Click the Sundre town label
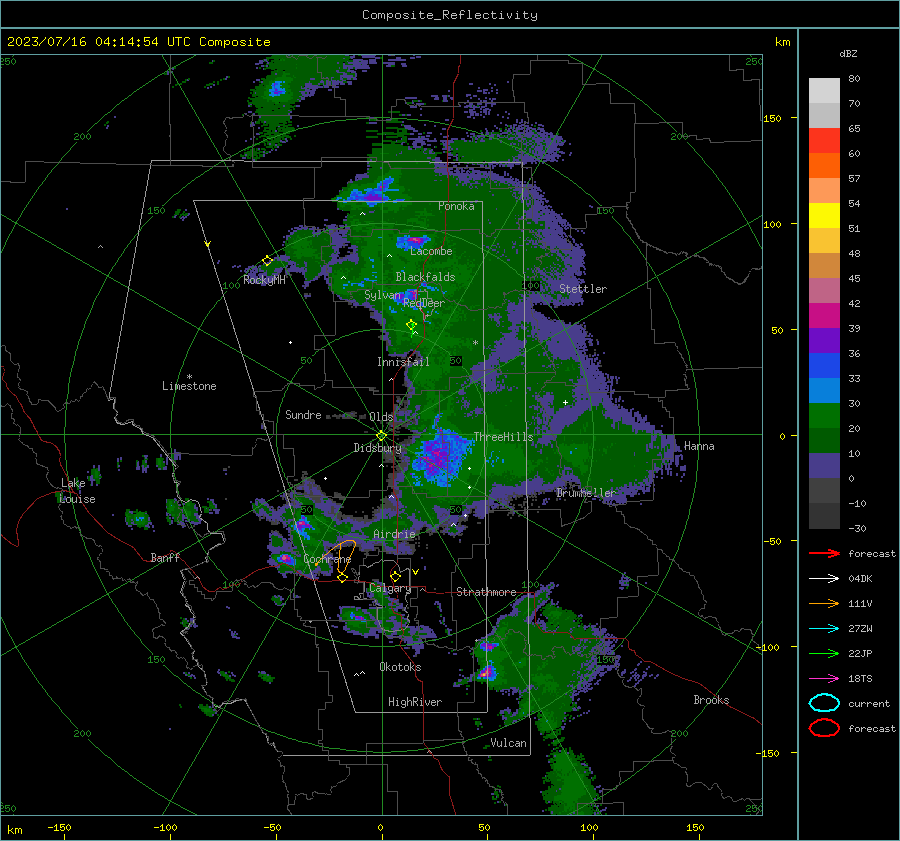This screenshot has width=900, height=841. click(x=303, y=415)
